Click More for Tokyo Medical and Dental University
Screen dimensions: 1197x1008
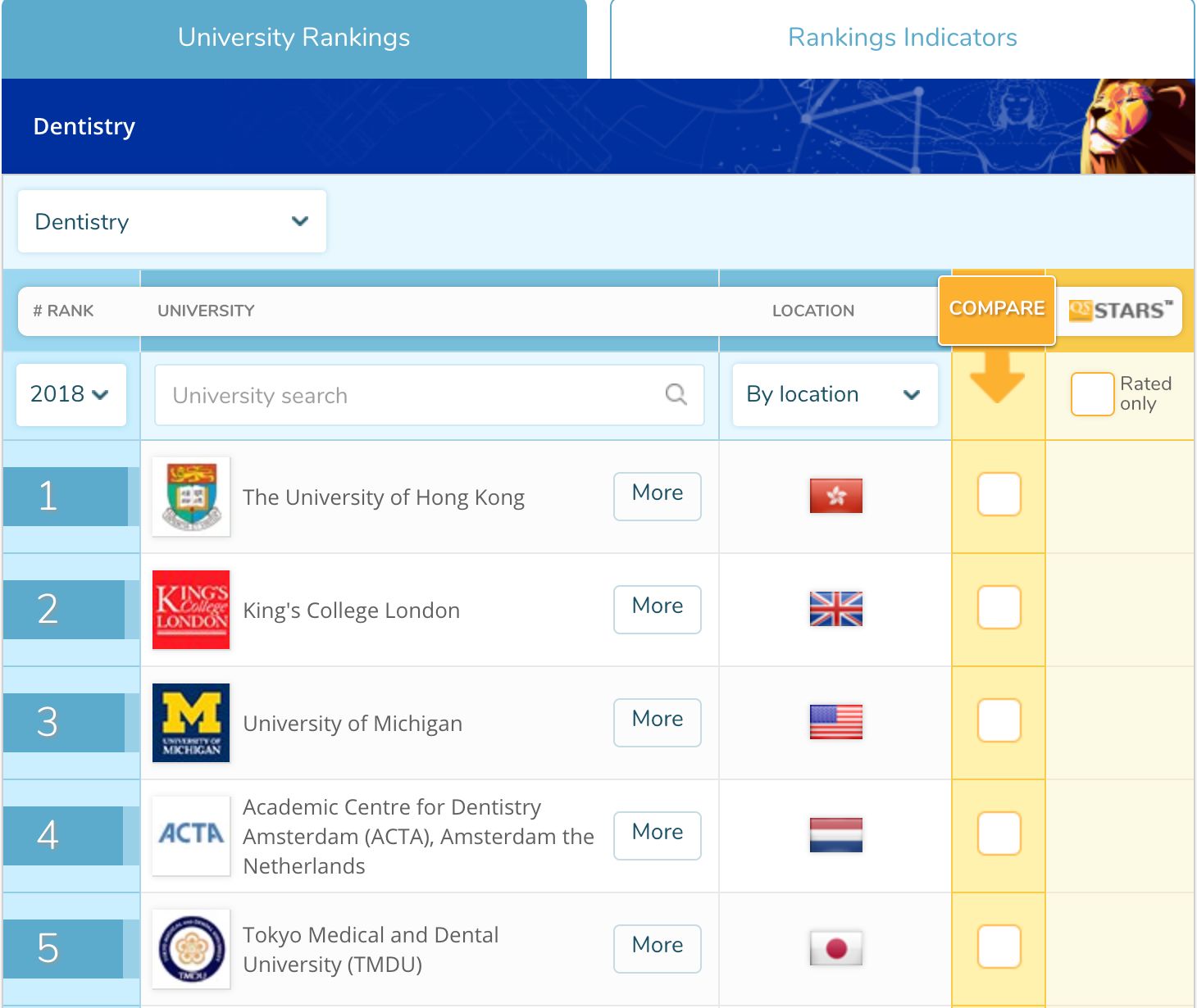click(658, 948)
